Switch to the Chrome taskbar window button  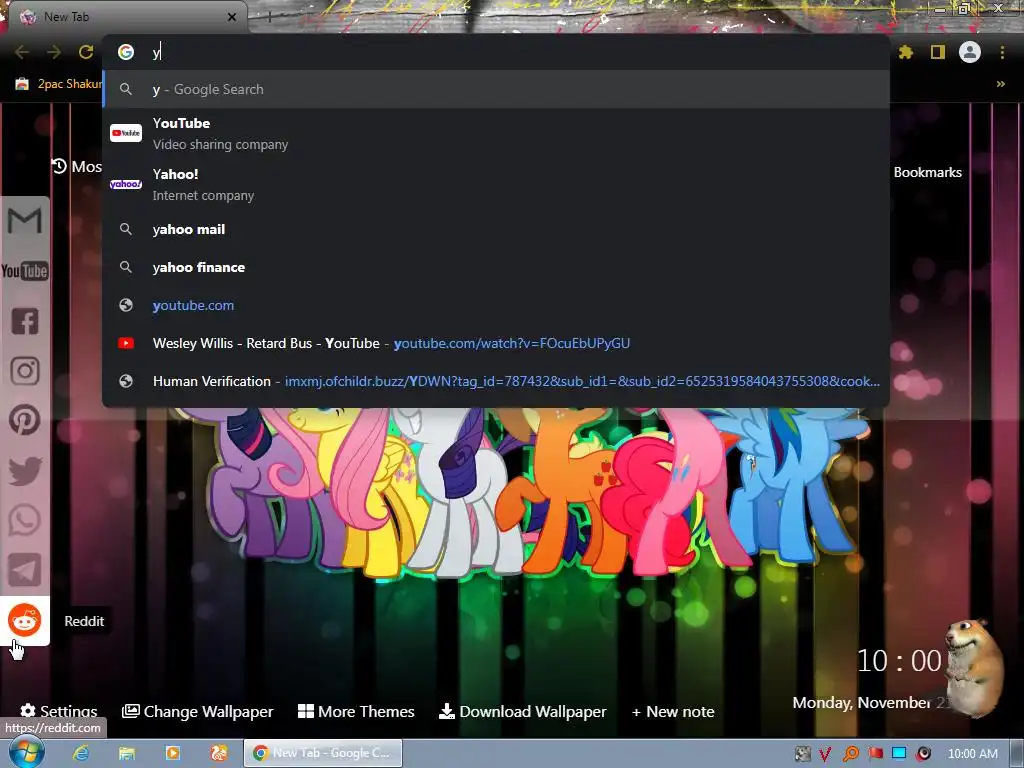[x=323, y=753]
